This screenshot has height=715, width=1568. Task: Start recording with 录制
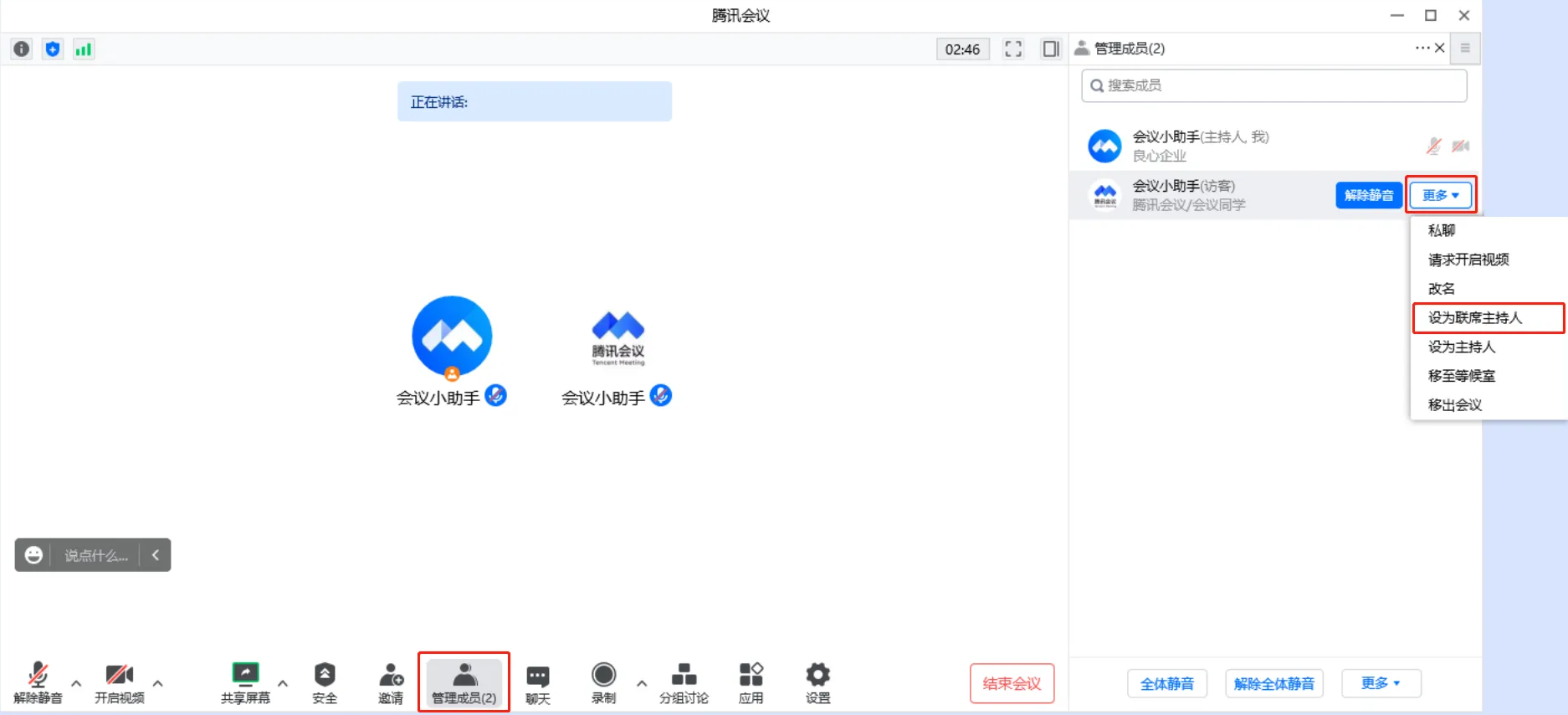[603, 683]
